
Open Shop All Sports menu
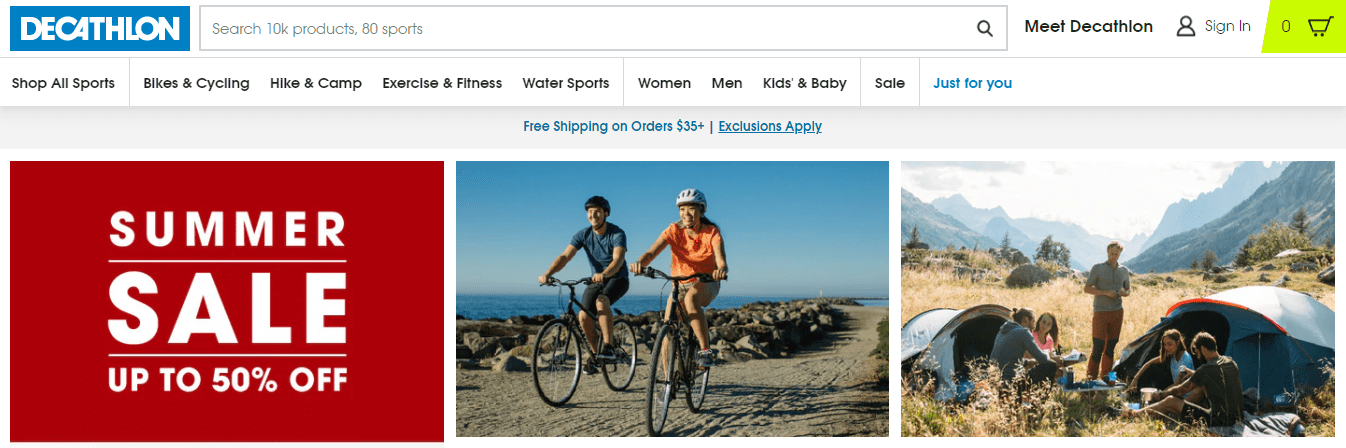point(63,83)
